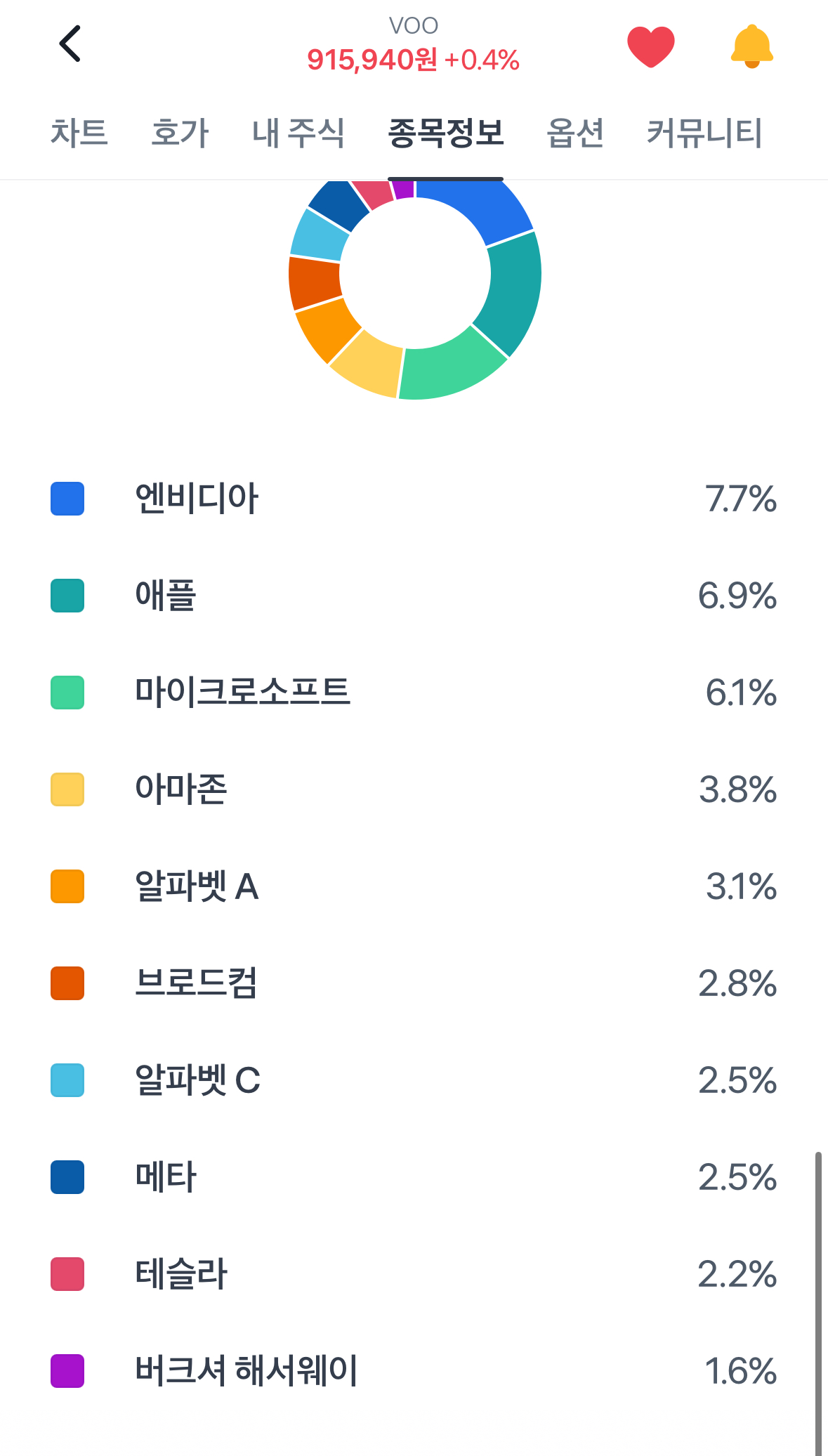
Task: Open the 브로드컴 holding entry
Action: (414, 983)
